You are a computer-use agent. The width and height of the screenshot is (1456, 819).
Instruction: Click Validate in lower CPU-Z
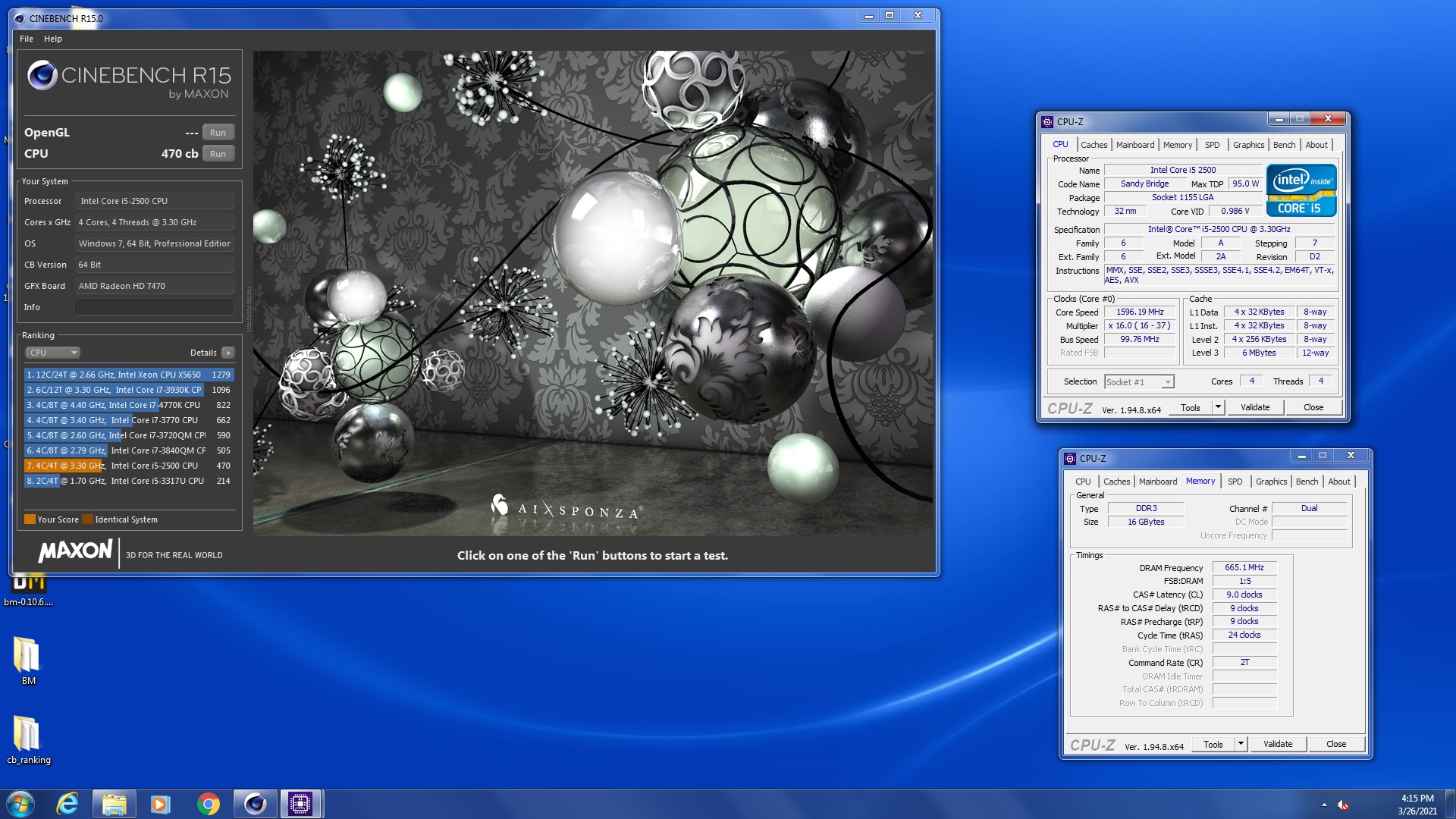coord(1277,744)
